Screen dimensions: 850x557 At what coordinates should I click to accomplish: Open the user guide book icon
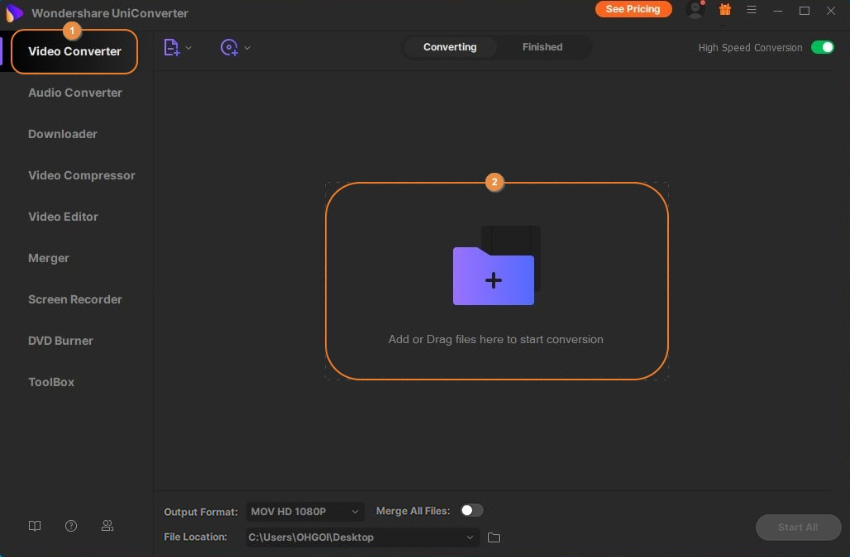35,526
